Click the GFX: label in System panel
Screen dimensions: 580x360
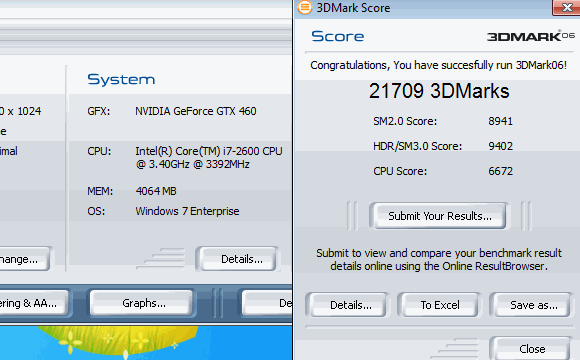(98, 111)
